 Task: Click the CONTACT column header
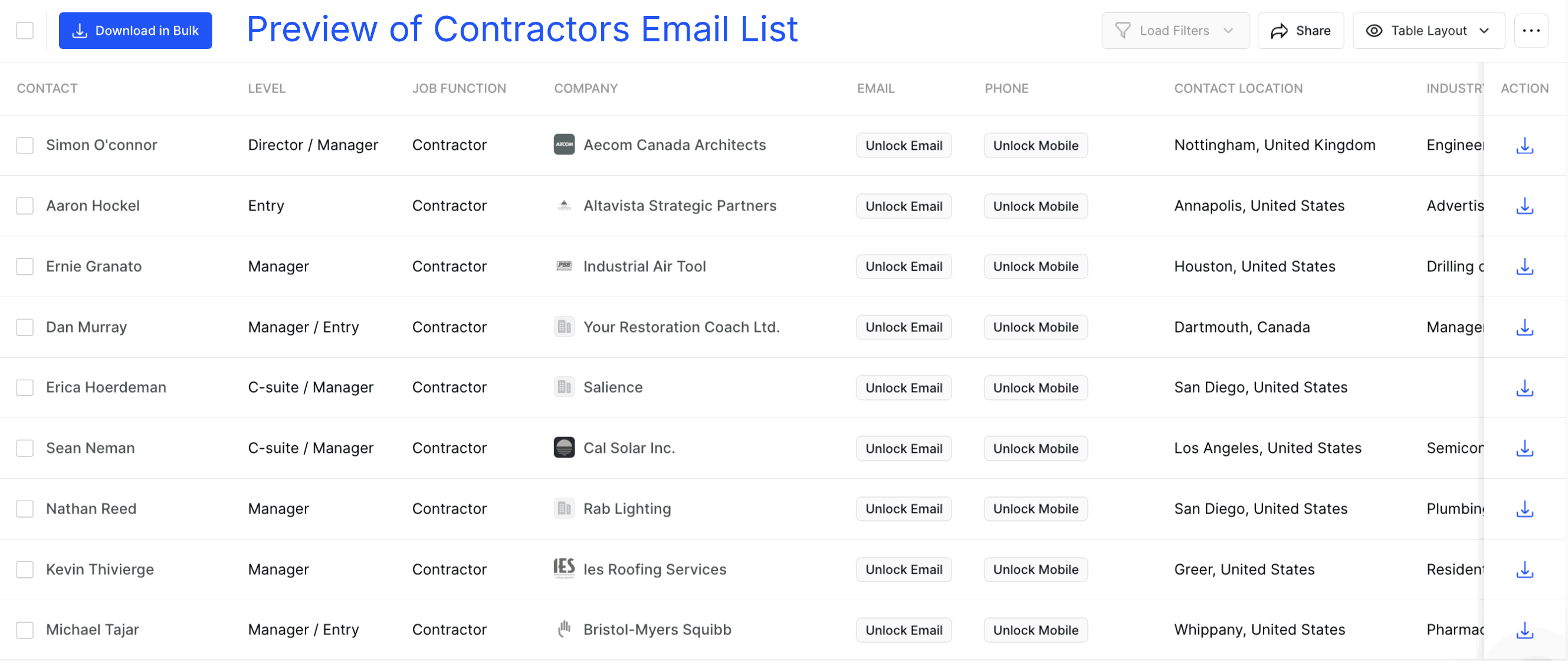(x=47, y=88)
